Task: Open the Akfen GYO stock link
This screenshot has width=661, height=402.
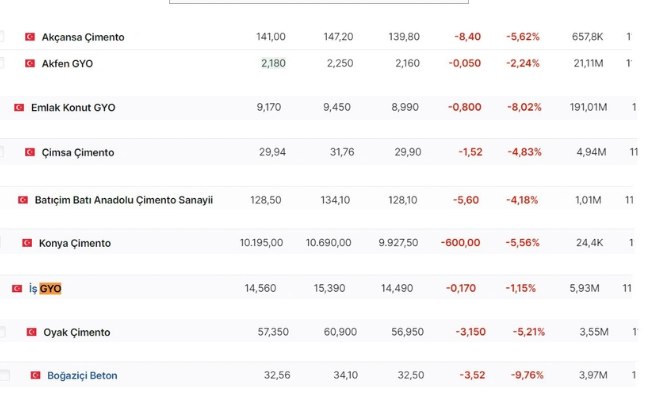Action: click(67, 63)
